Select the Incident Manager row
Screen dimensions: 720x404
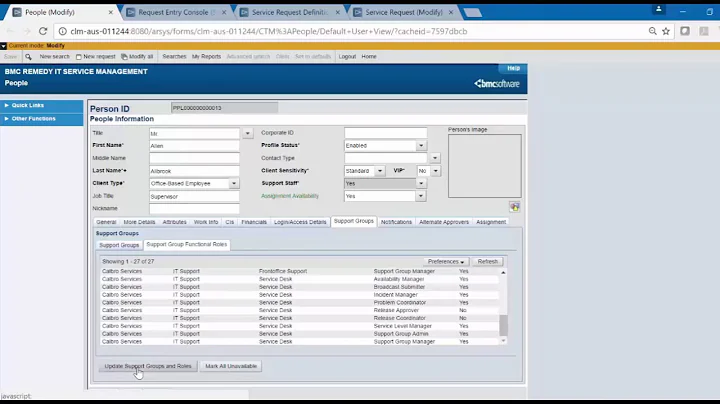pos(299,295)
